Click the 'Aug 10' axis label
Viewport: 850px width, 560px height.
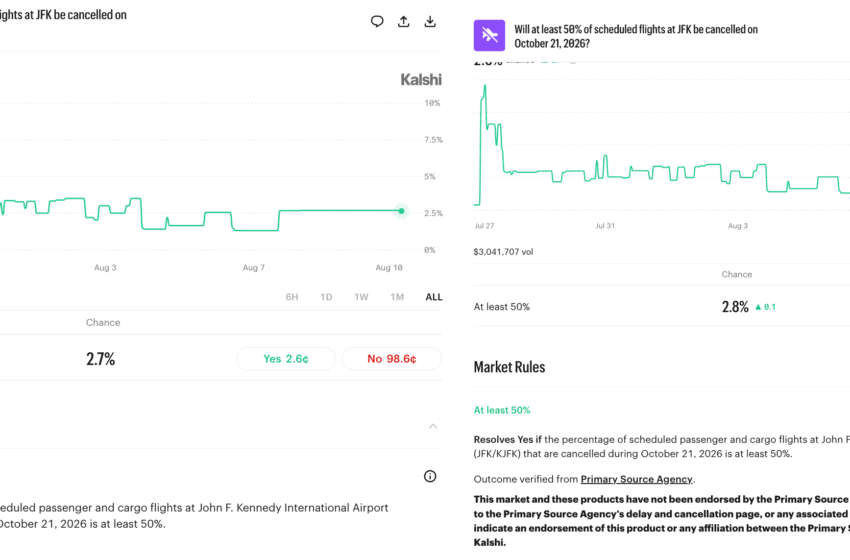coord(389,267)
